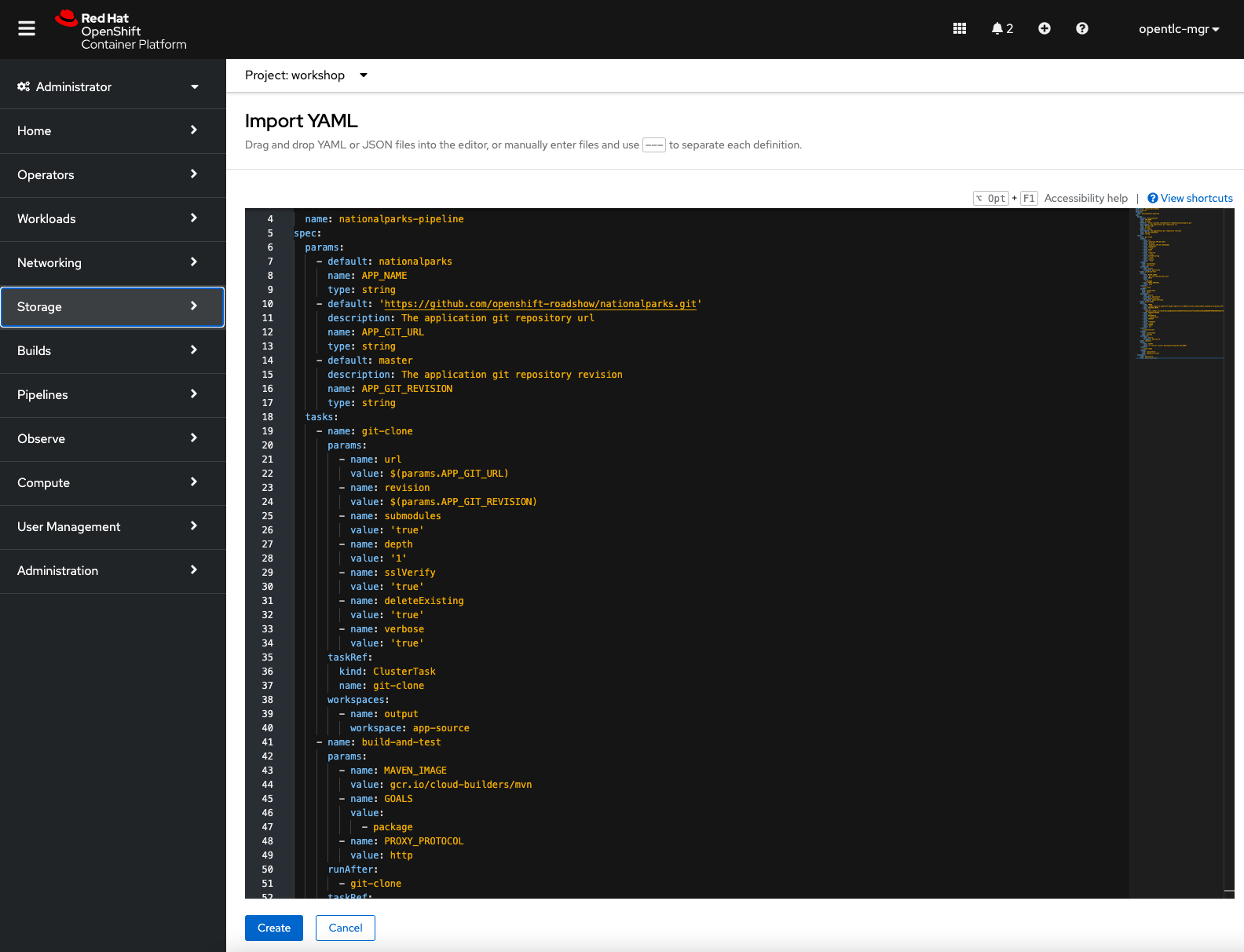Click the 'tasks:' line in editor
This screenshot has height=952, width=1244.
[x=322, y=417]
